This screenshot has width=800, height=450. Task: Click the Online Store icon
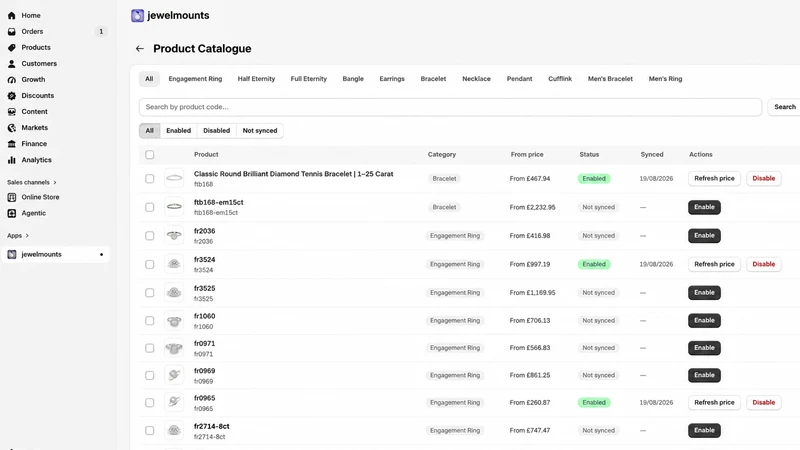[x=12, y=197]
